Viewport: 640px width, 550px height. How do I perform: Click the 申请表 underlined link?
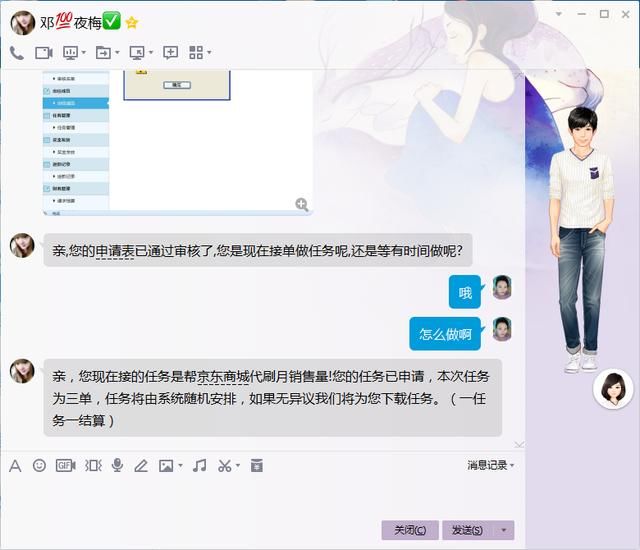[x=115, y=251]
